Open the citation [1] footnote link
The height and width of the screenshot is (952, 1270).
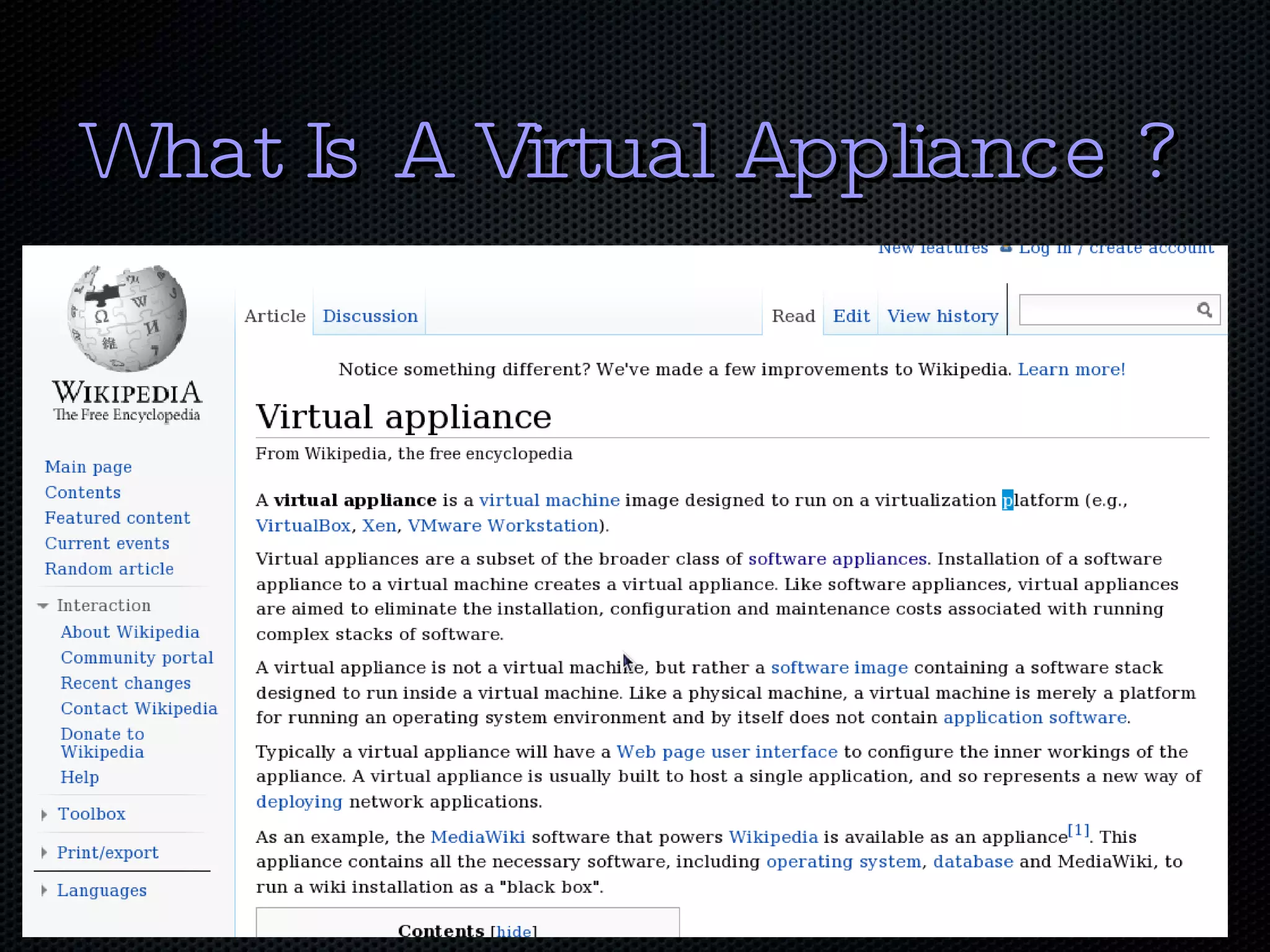tap(1078, 831)
